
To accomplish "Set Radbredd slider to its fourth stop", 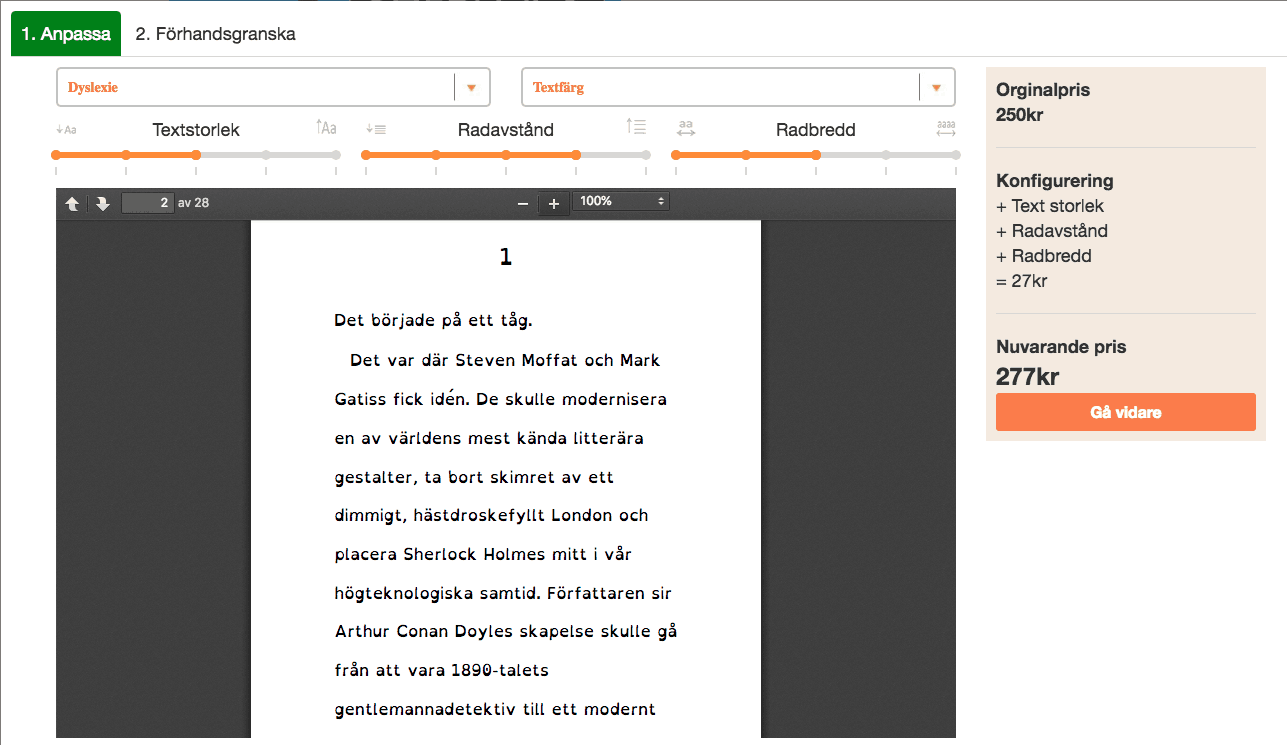I will [x=886, y=155].
